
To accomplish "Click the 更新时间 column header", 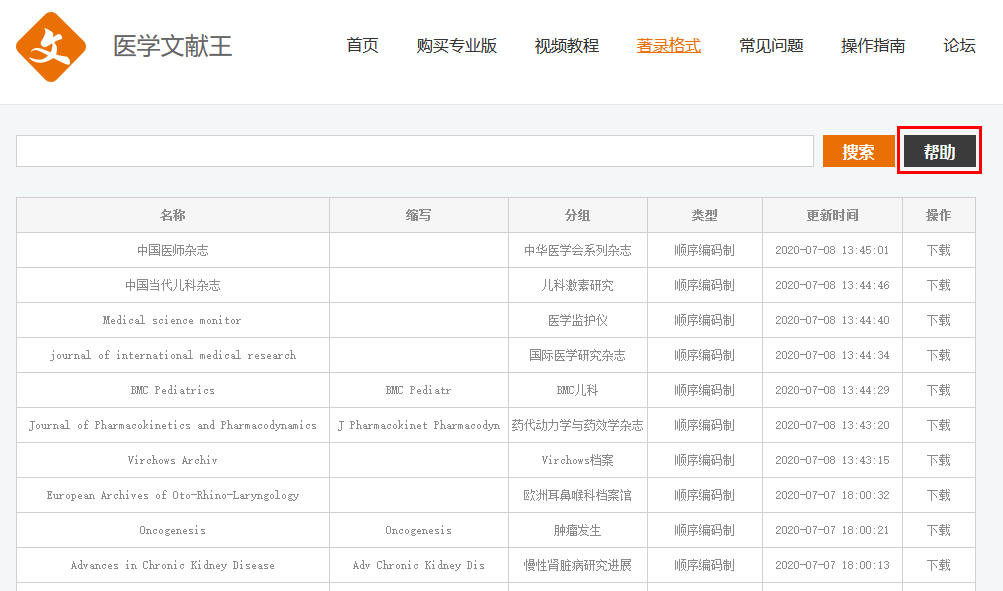I will (832, 215).
